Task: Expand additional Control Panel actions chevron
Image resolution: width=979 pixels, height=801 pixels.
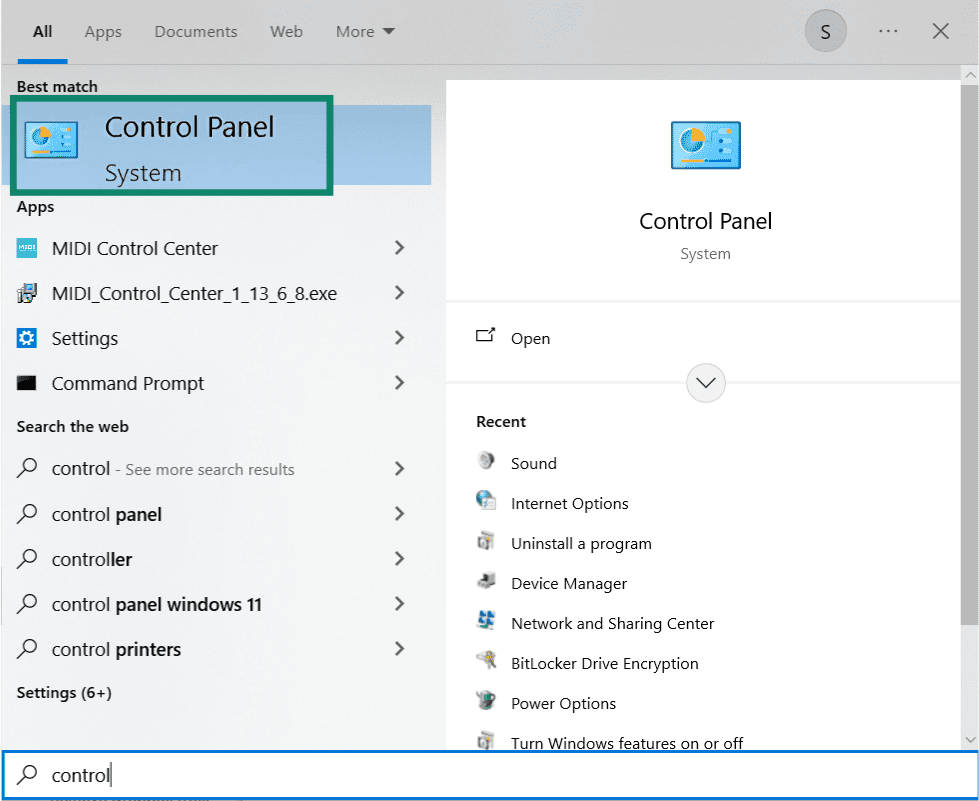Action: (x=705, y=383)
